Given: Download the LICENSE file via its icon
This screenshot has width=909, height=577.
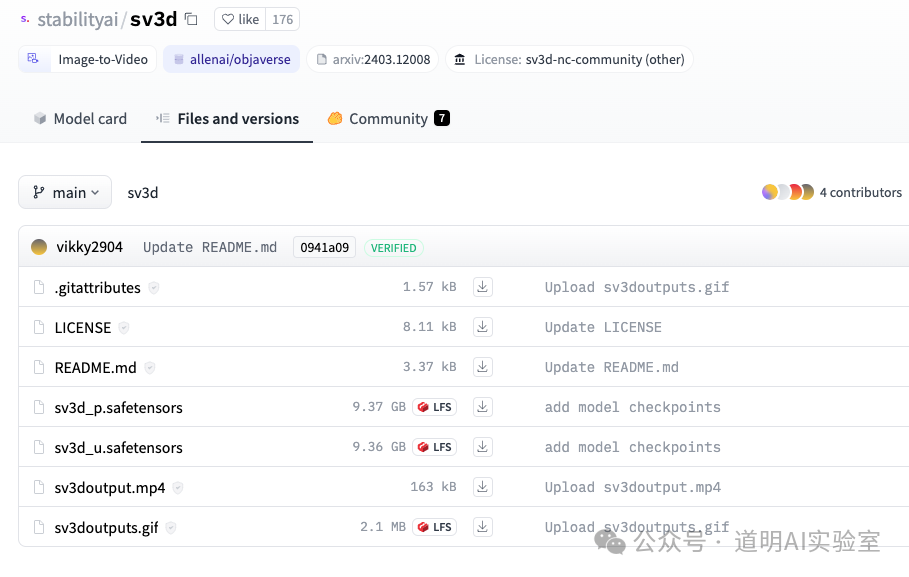Looking at the screenshot, I should (482, 327).
